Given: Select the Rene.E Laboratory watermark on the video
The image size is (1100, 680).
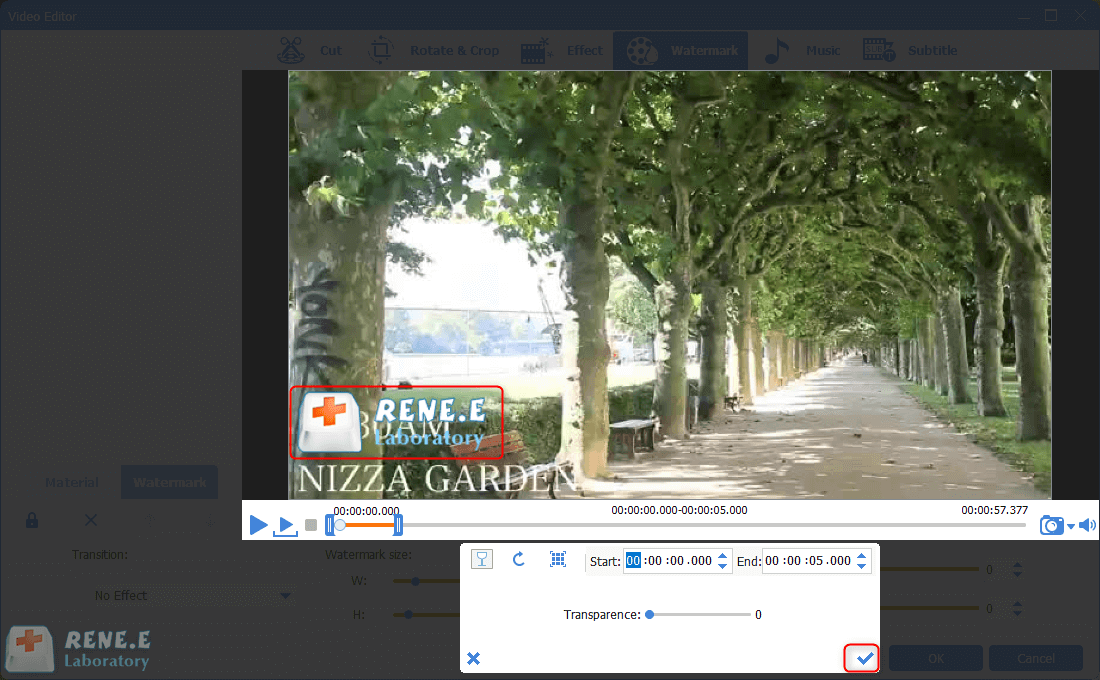Looking at the screenshot, I should [x=397, y=422].
